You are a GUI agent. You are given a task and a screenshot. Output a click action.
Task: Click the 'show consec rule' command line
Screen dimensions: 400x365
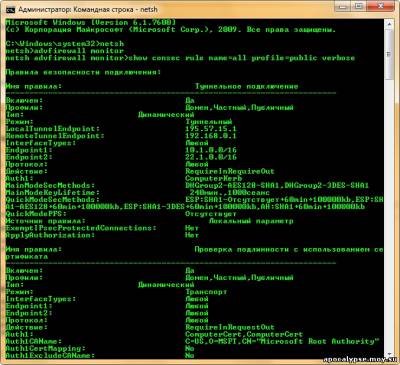pyautogui.click(x=180, y=58)
